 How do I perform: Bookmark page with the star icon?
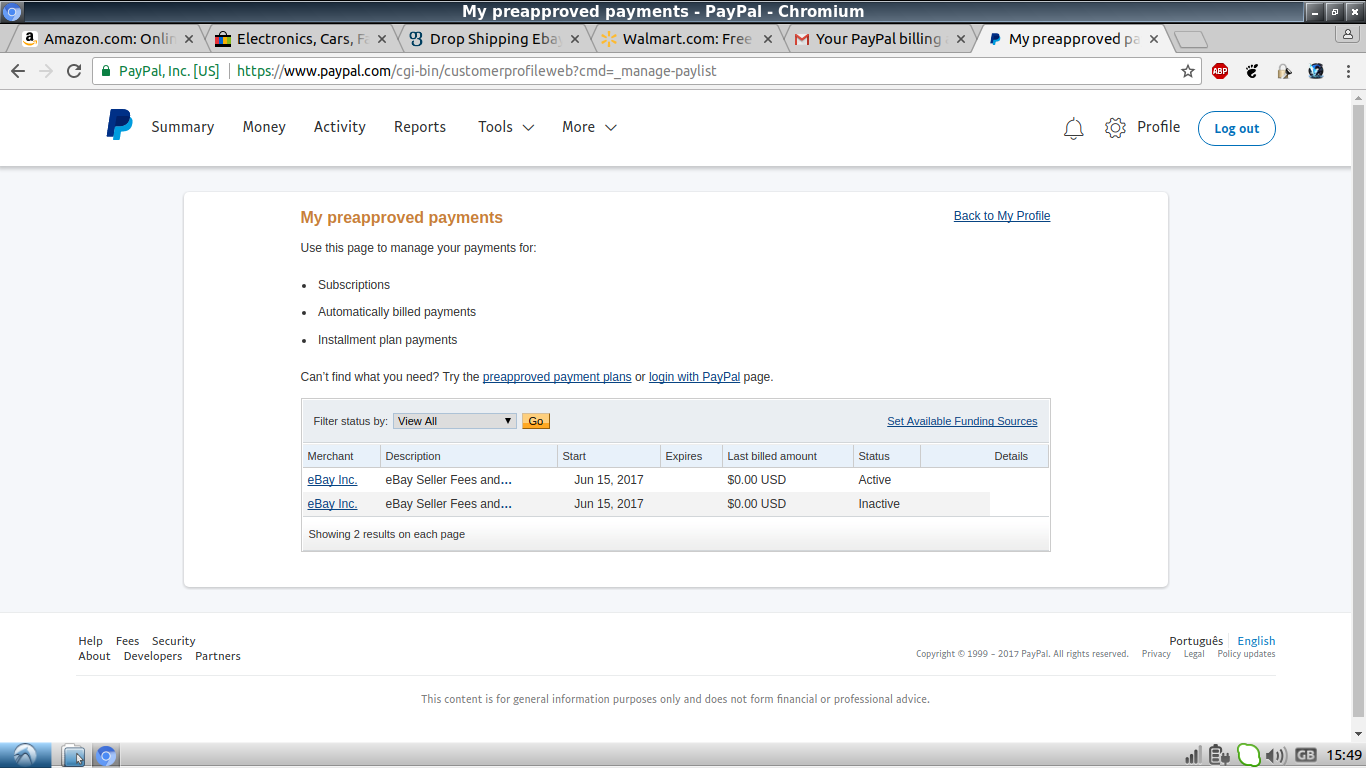[1188, 71]
